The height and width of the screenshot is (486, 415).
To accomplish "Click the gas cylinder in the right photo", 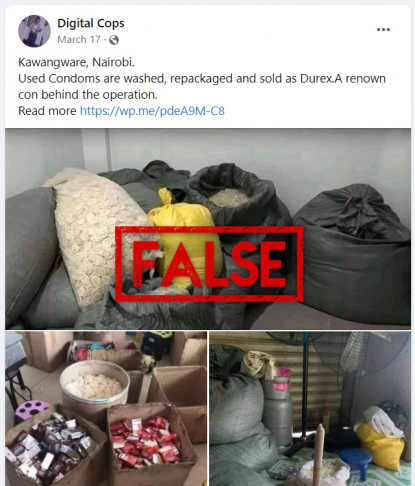I will tap(277, 413).
